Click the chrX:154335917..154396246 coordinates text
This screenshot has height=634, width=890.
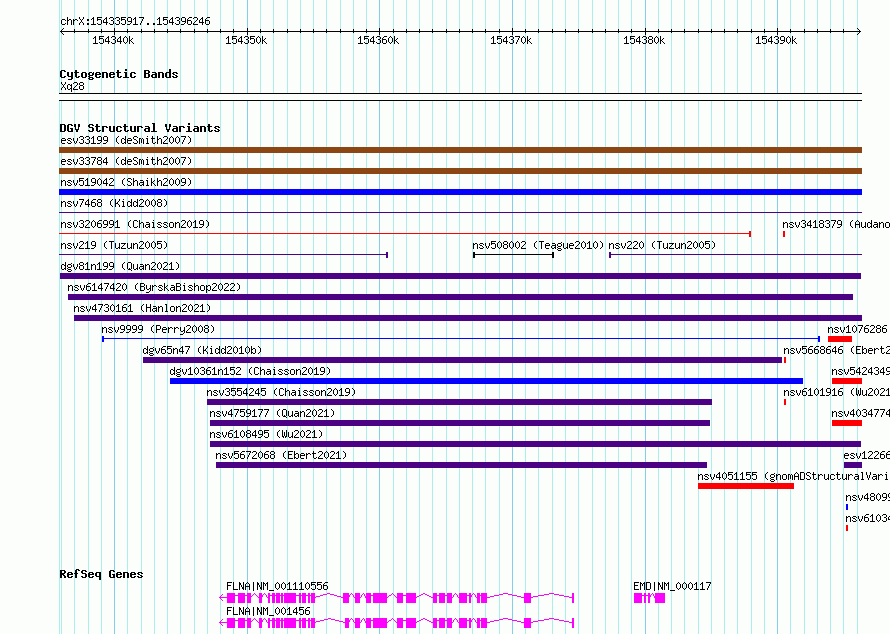(x=135, y=21)
